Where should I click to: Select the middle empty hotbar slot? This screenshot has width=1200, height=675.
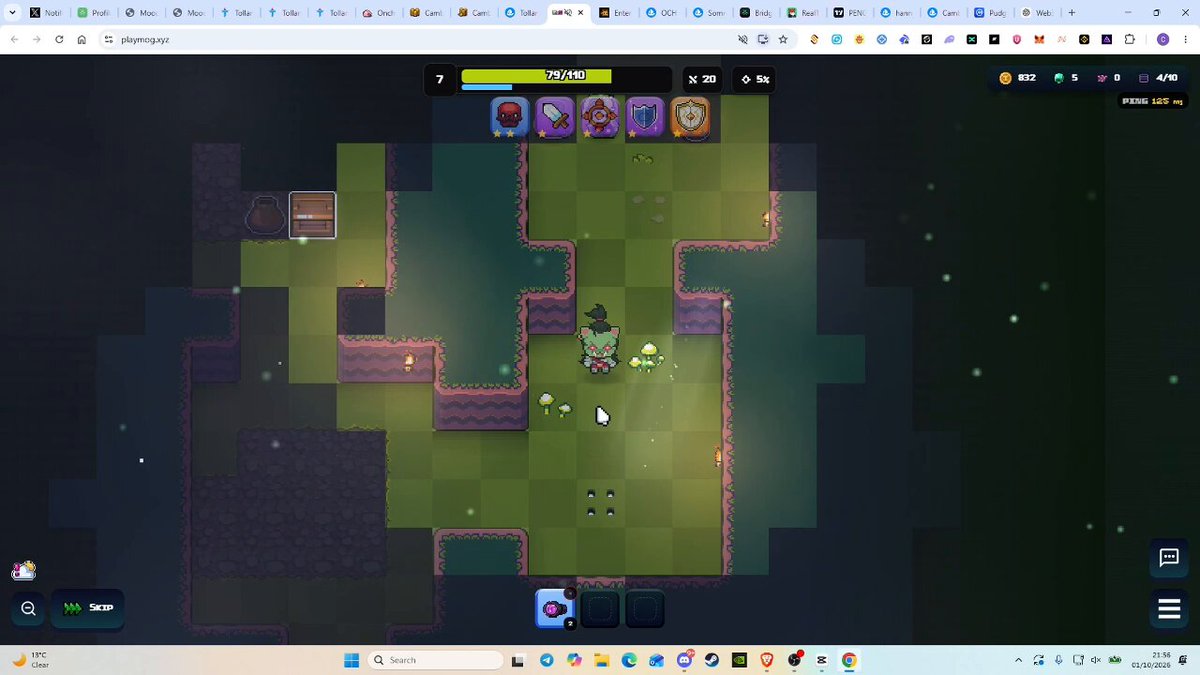[600, 609]
